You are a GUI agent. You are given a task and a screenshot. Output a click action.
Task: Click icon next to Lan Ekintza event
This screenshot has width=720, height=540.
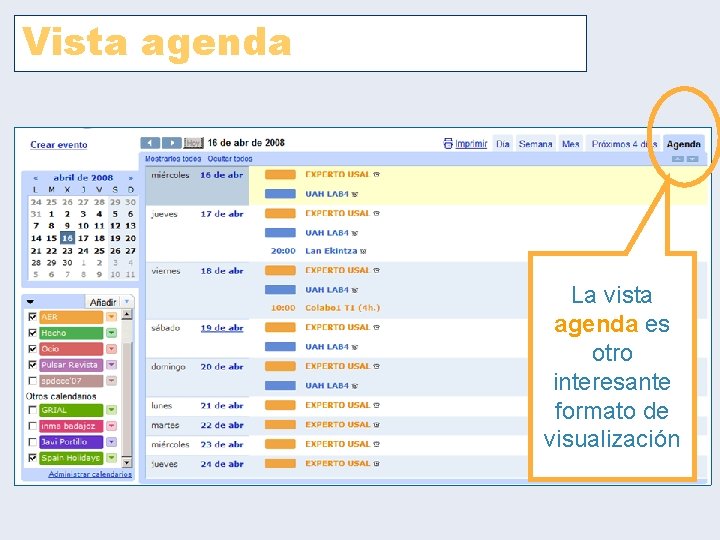pyautogui.click(x=363, y=251)
